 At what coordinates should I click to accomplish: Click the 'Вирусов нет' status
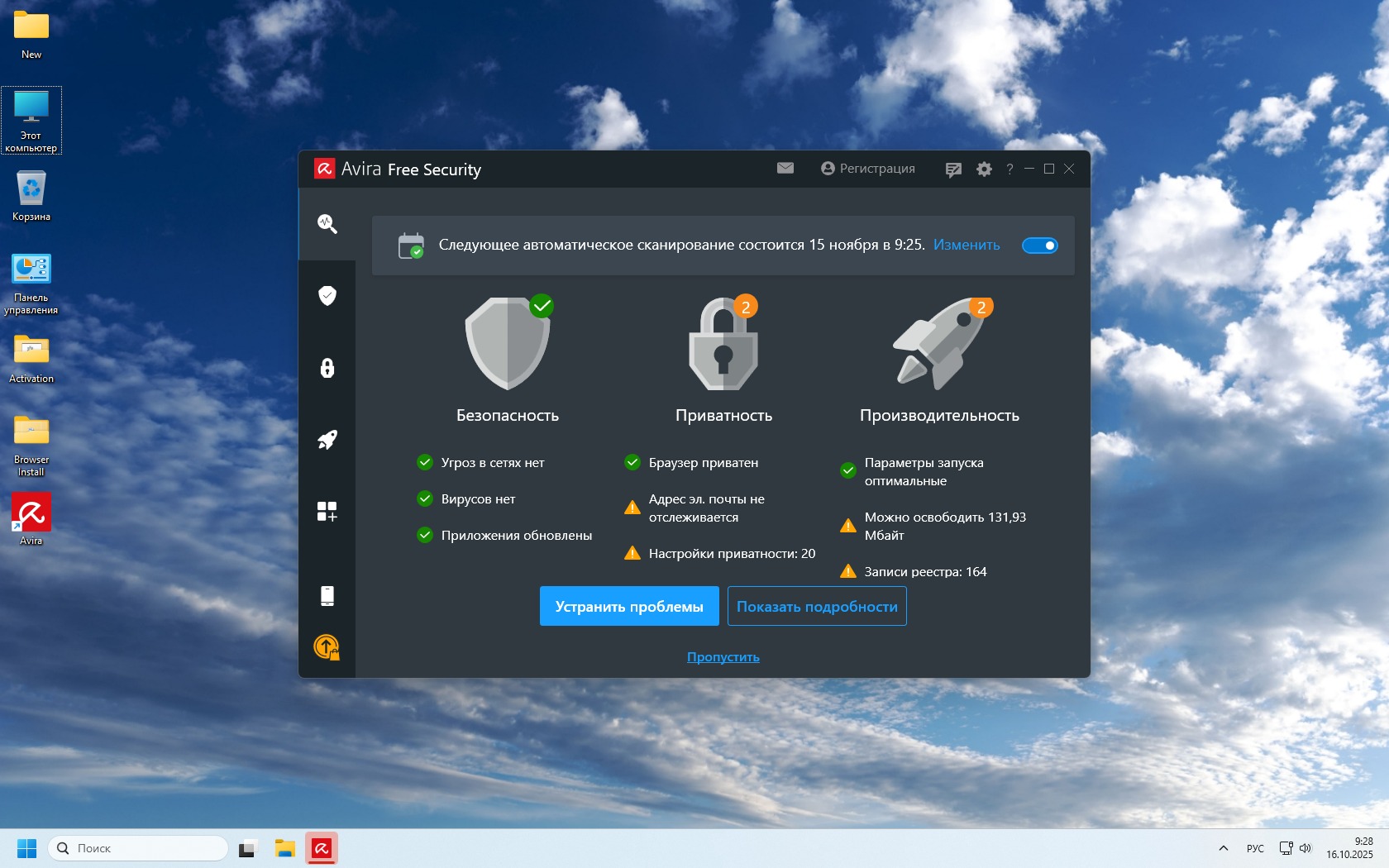pyautogui.click(x=466, y=498)
